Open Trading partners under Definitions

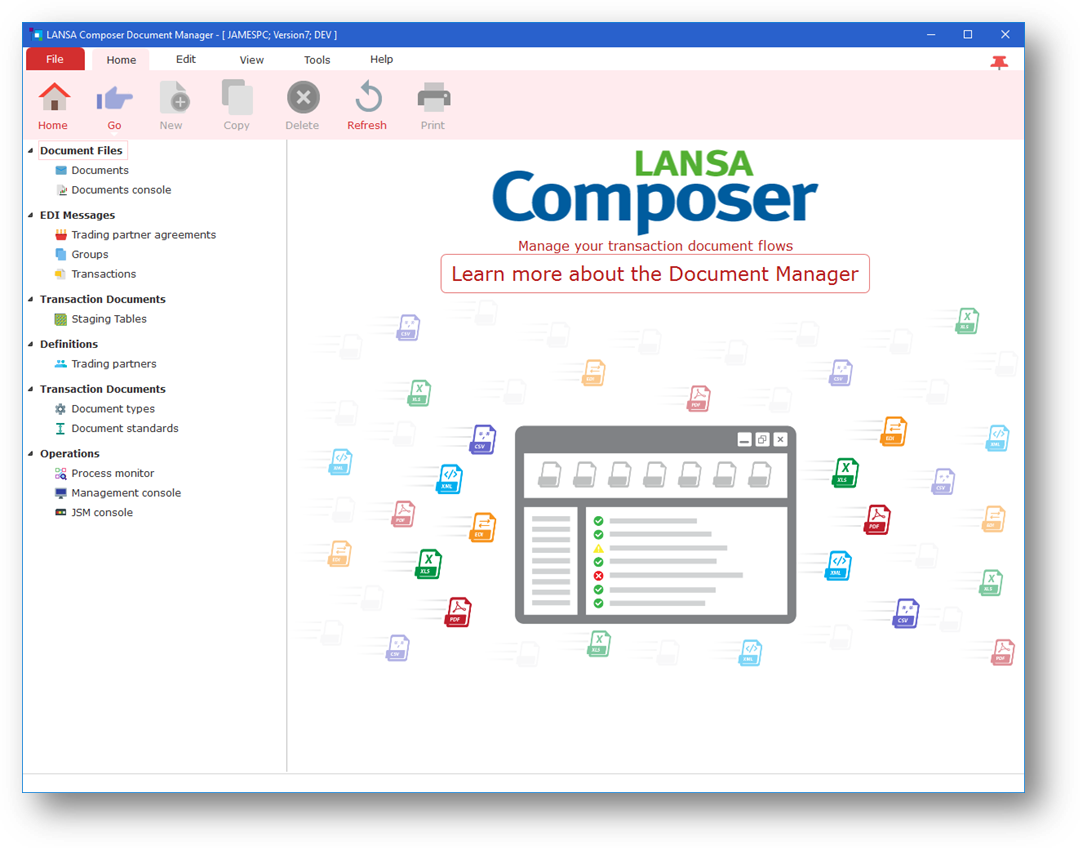point(114,364)
